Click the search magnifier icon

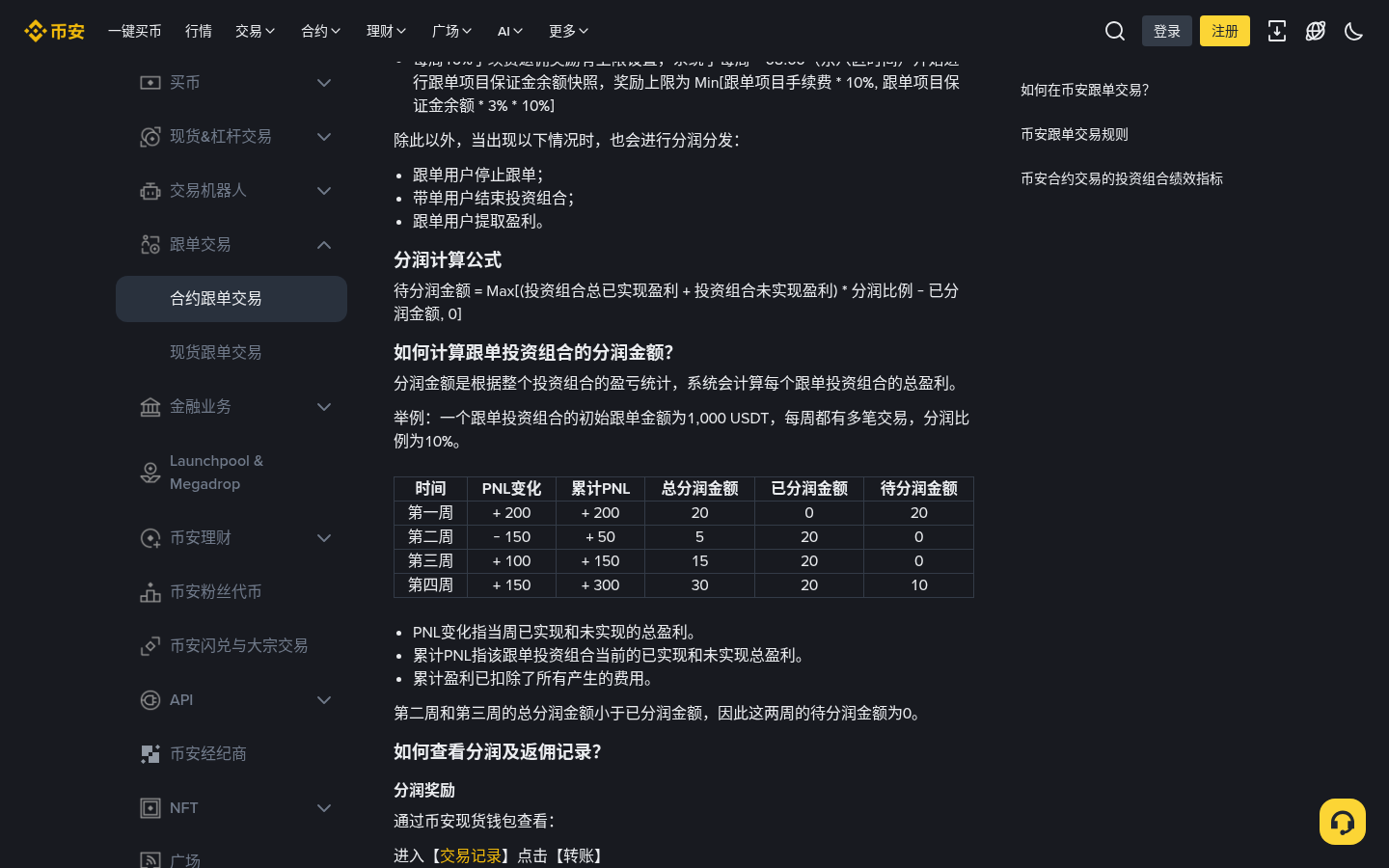click(x=1115, y=31)
